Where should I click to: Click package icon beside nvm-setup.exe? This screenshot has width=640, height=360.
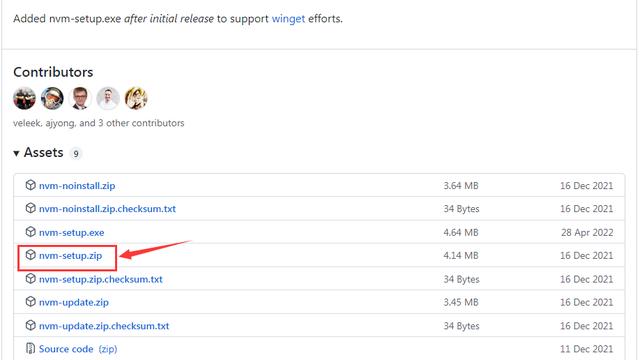click(x=31, y=232)
